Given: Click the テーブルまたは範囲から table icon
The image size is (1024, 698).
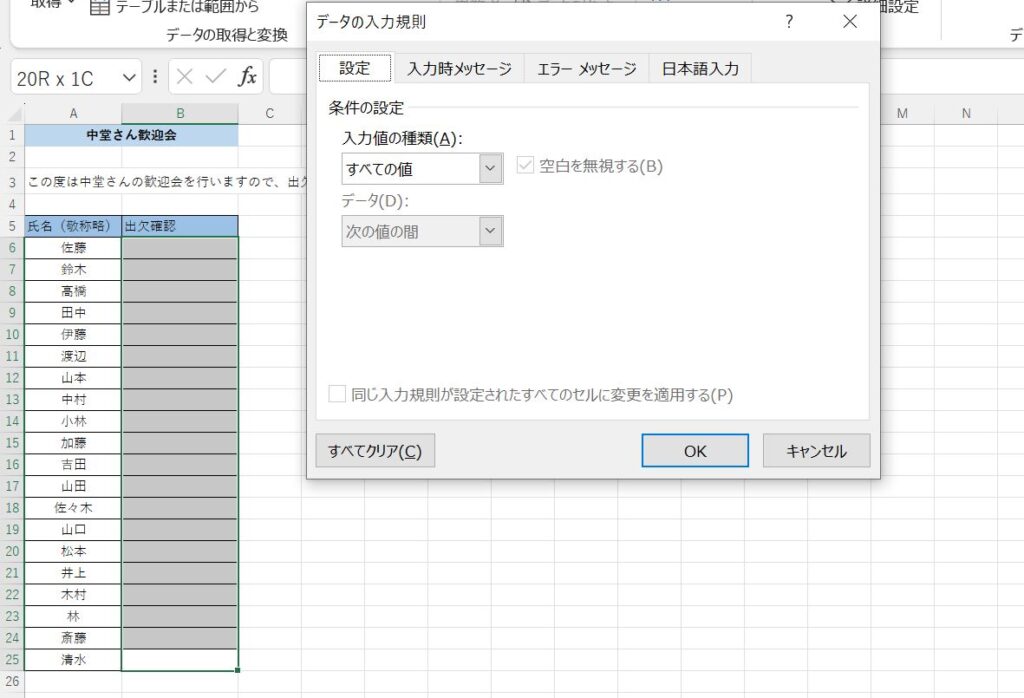Looking at the screenshot, I should (x=100, y=7).
